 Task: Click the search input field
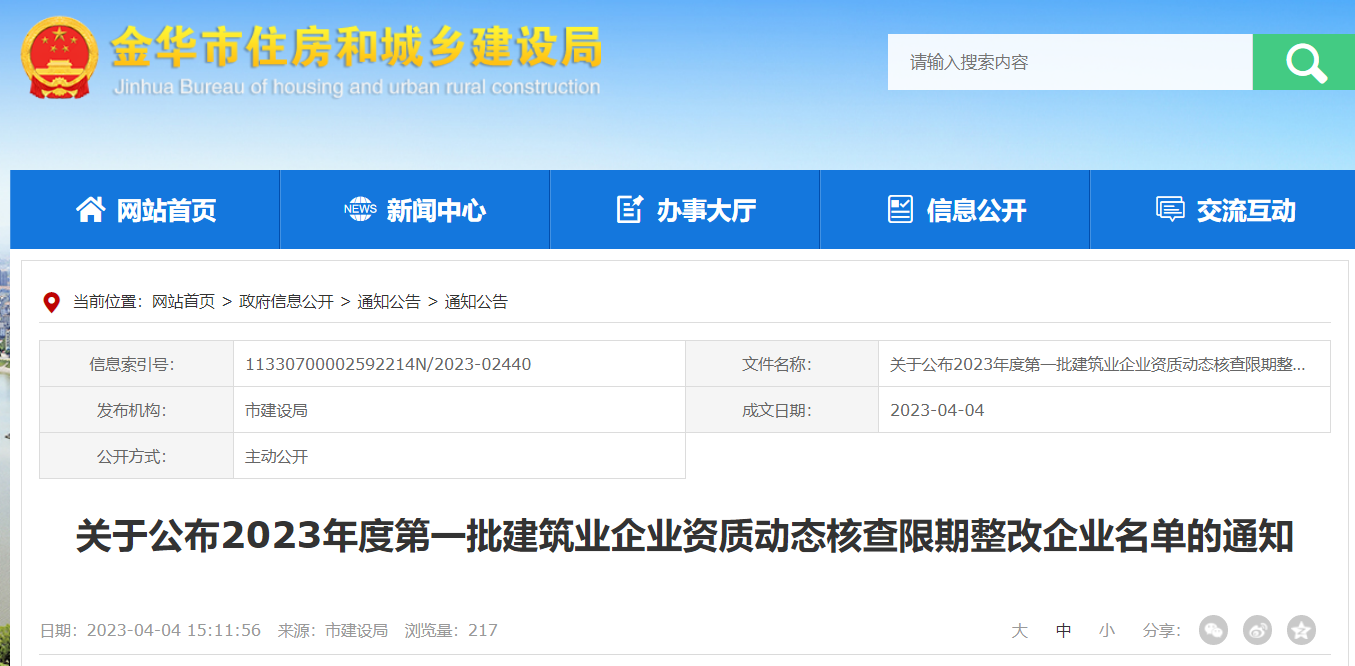click(1070, 62)
